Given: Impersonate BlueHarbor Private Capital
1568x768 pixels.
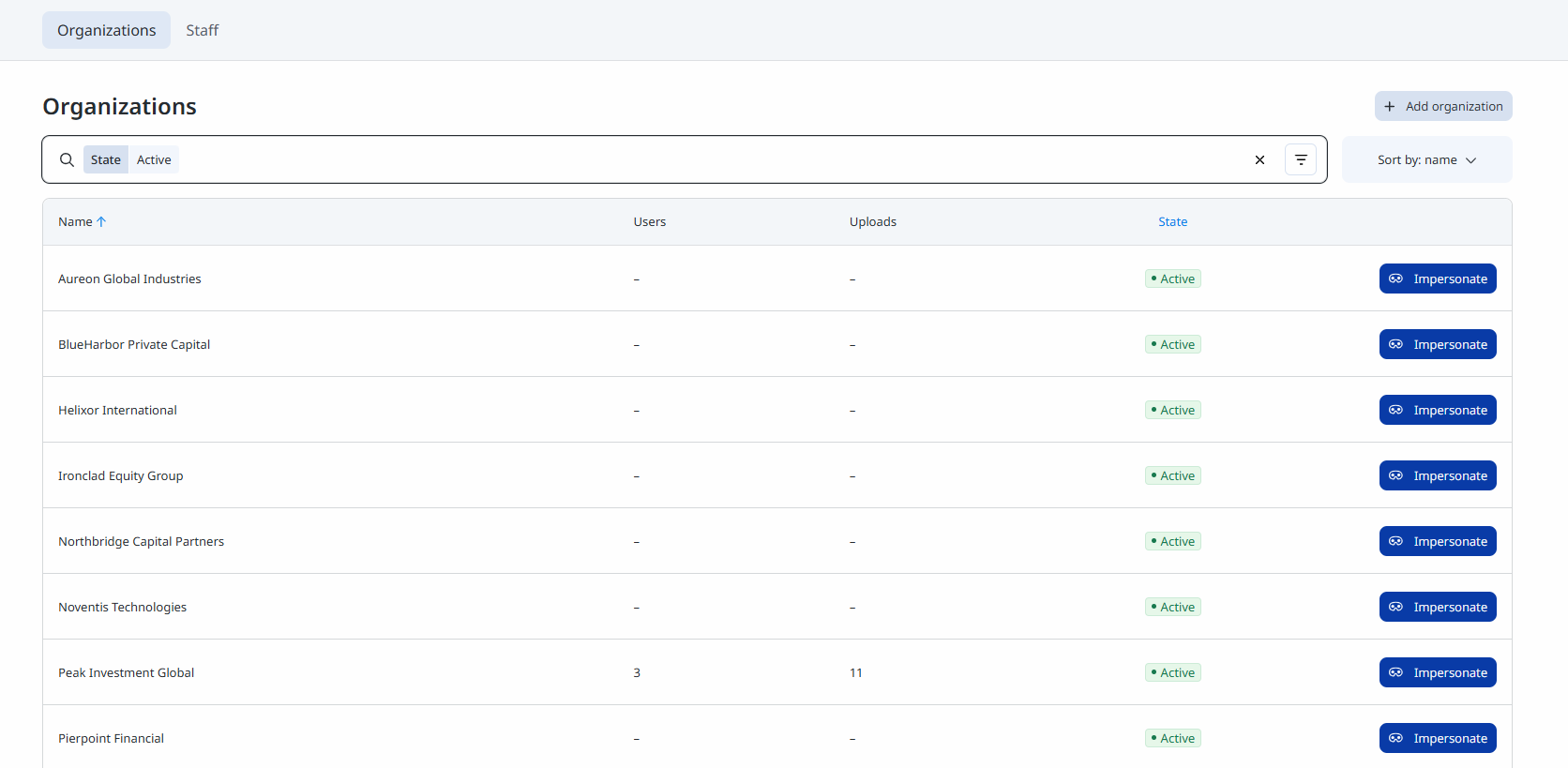Looking at the screenshot, I should click(1438, 344).
